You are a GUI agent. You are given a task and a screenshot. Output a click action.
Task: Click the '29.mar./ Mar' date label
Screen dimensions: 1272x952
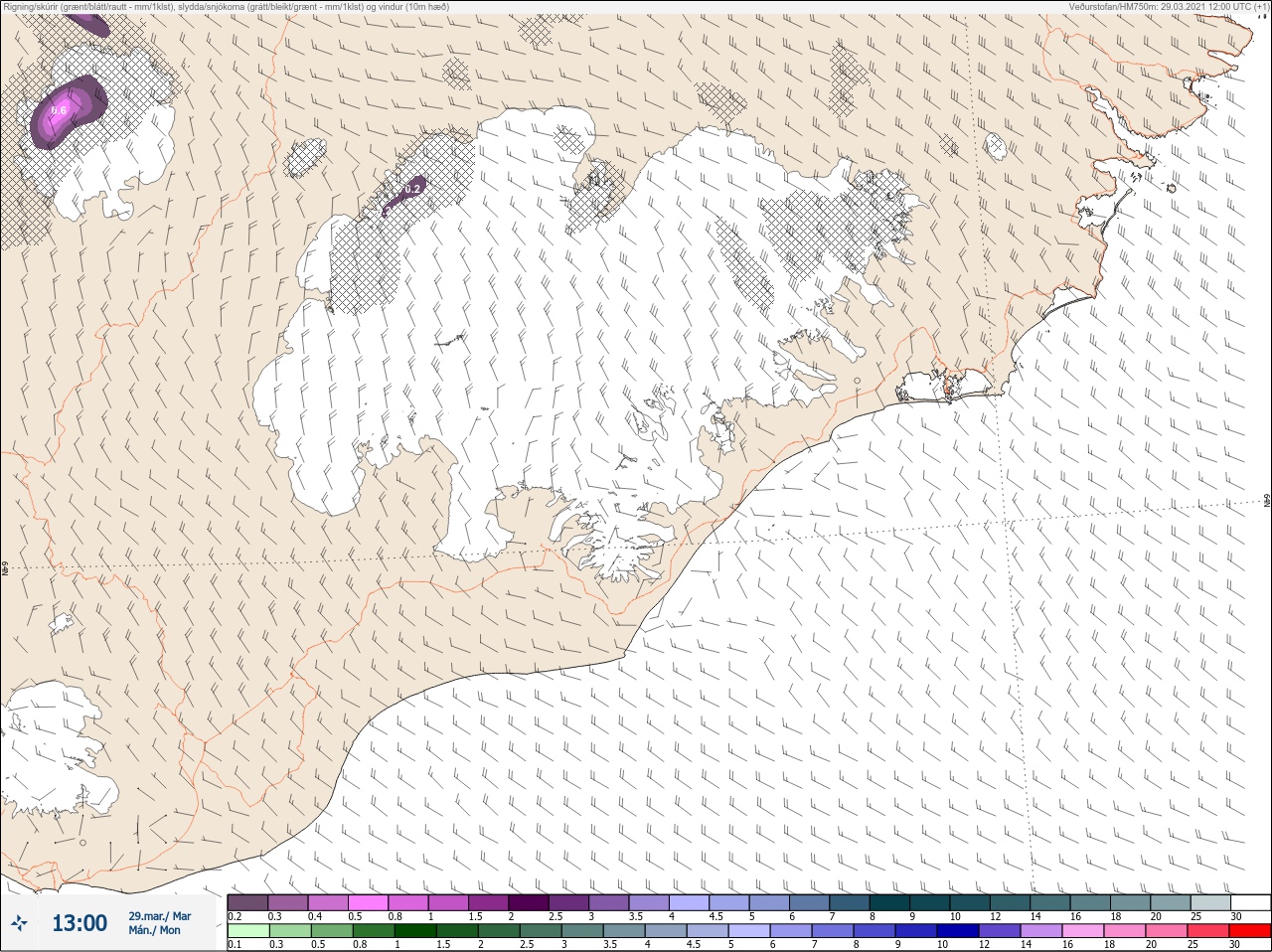(159, 916)
